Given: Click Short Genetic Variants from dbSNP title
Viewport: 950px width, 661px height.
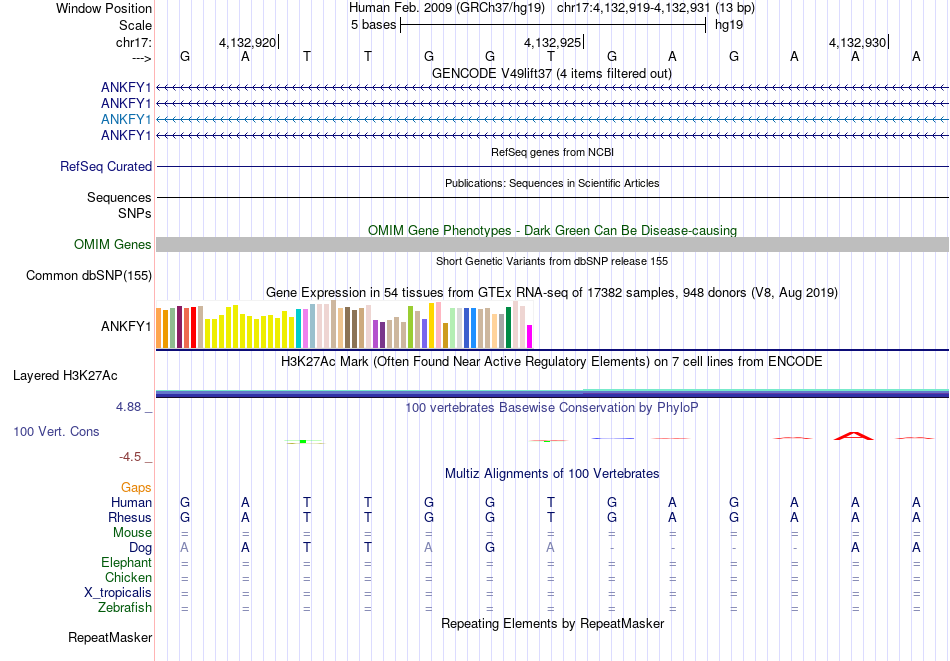Looking at the screenshot, I should pyautogui.click(x=552, y=261).
